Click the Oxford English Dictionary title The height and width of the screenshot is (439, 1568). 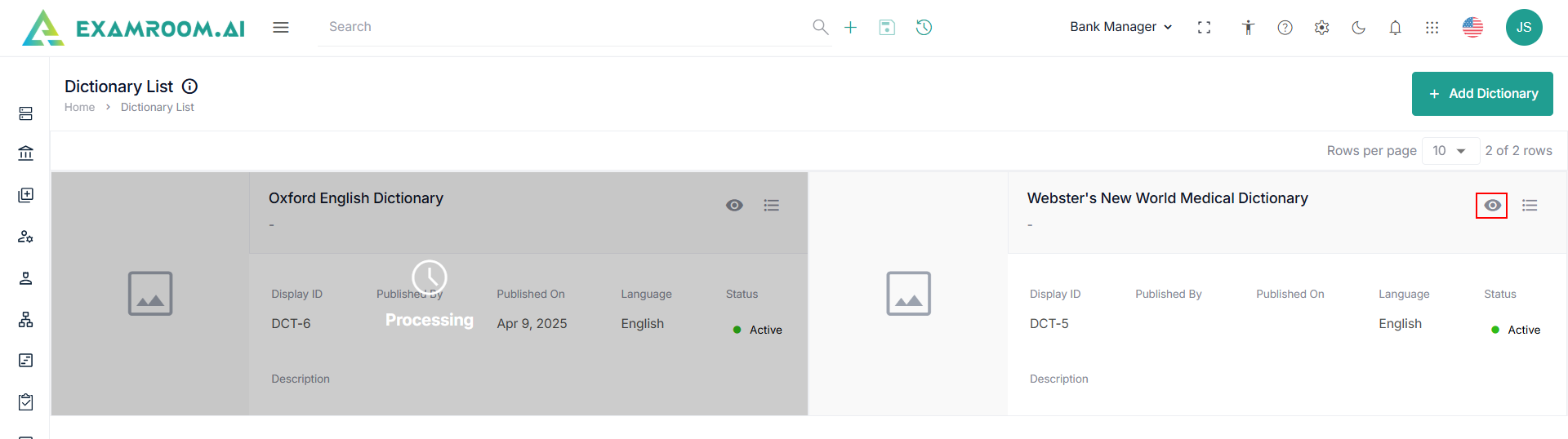356,198
